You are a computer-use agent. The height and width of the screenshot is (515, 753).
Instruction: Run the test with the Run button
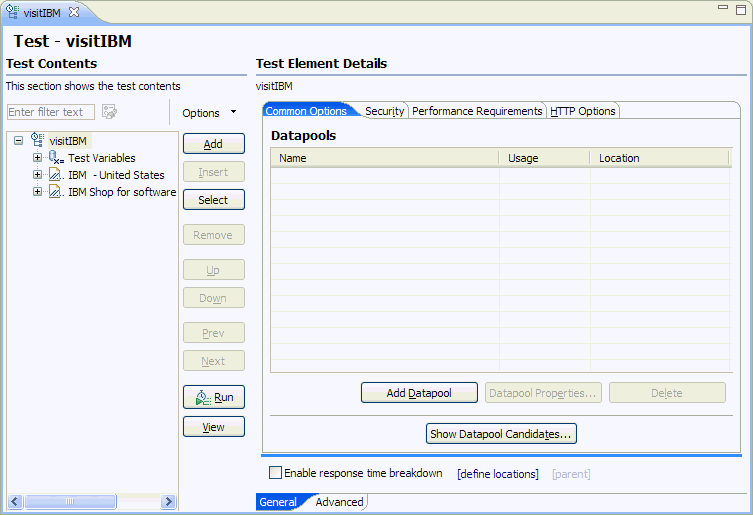(214, 397)
